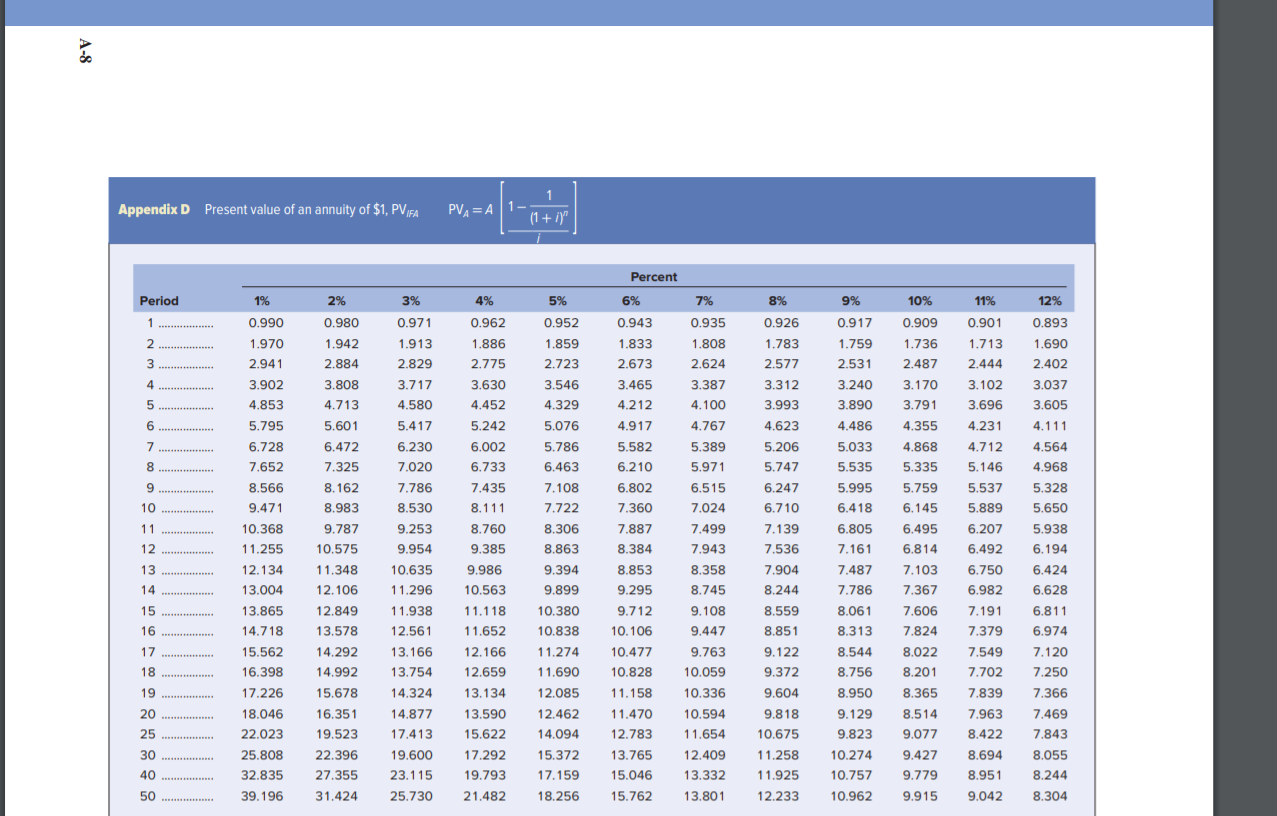Click the Period column header
The width and height of the screenshot is (1277, 816).
click(x=157, y=300)
